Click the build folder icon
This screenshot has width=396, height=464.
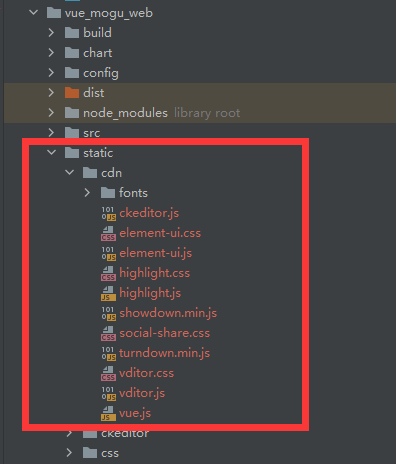(x=72, y=33)
